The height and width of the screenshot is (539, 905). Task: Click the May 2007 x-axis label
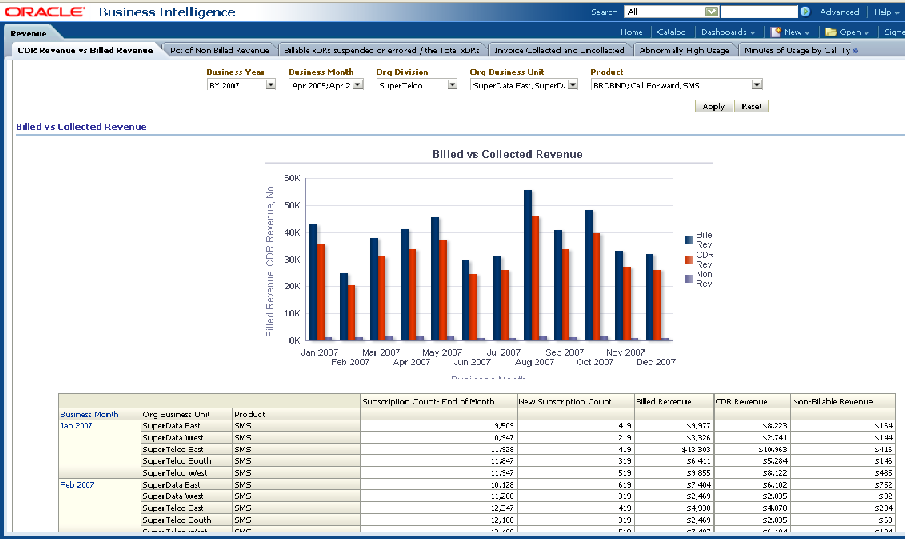pos(442,352)
